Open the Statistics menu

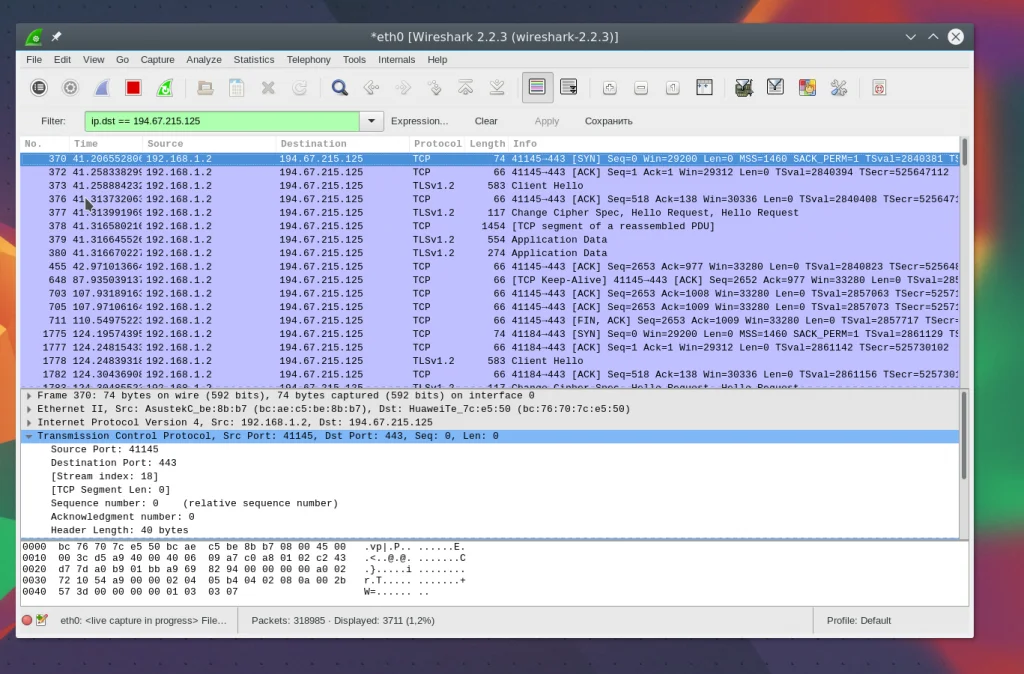pyautogui.click(x=254, y=60)
